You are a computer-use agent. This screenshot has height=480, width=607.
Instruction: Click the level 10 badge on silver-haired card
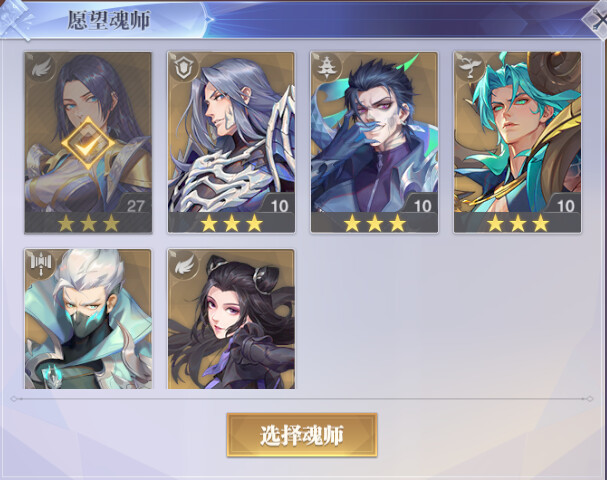278,206
